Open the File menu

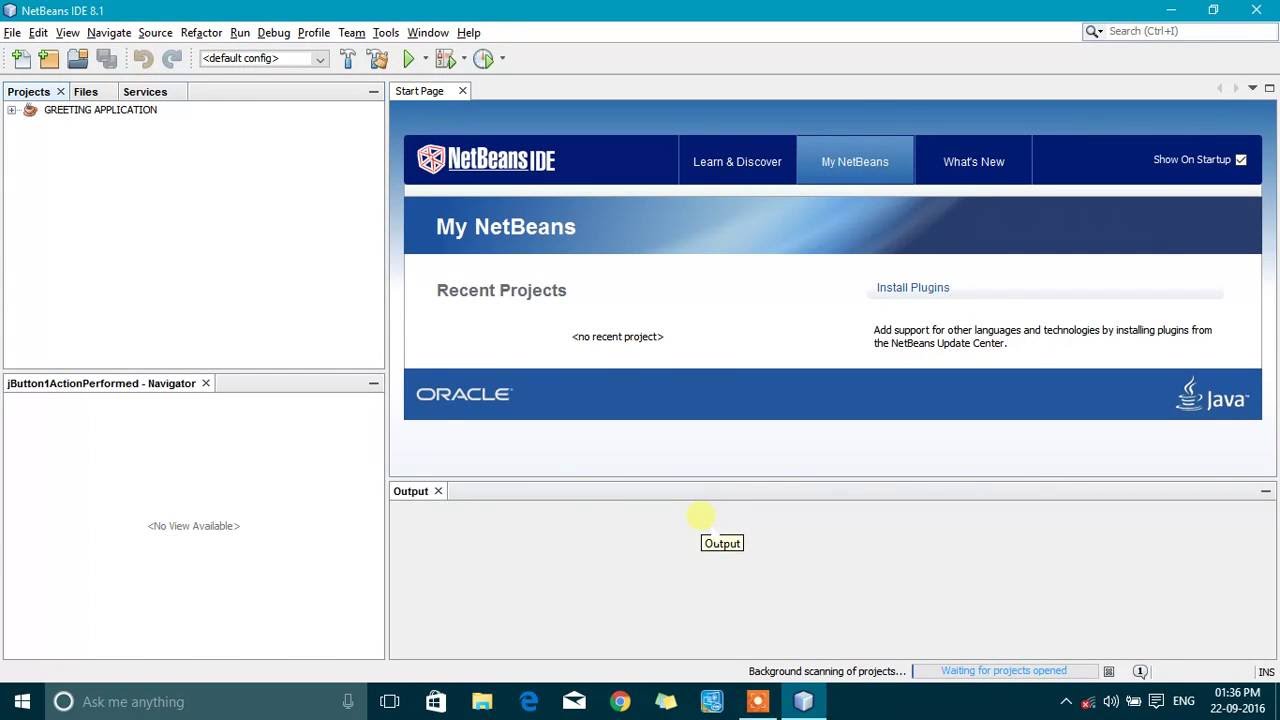tap(12, 33)
